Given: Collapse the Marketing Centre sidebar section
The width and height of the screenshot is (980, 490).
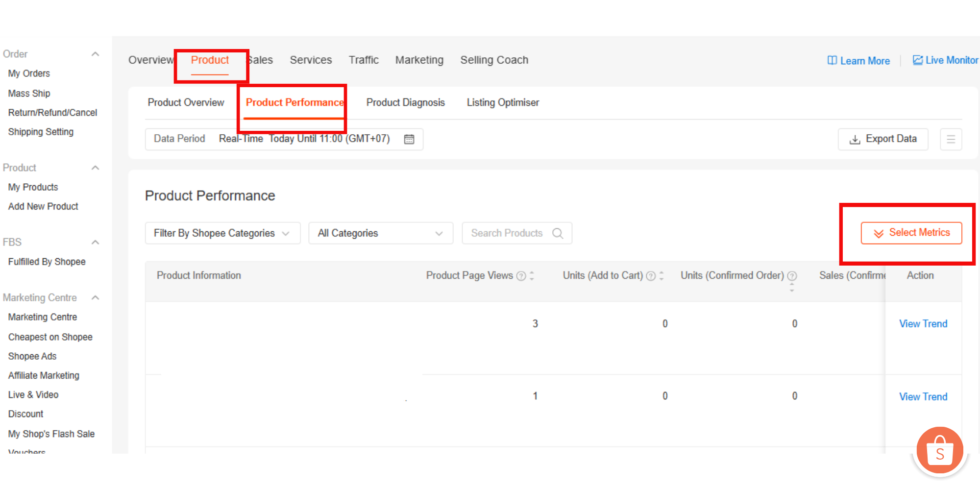Looking at the screenshot, I should pyautogui.click(x=95, y=298).
